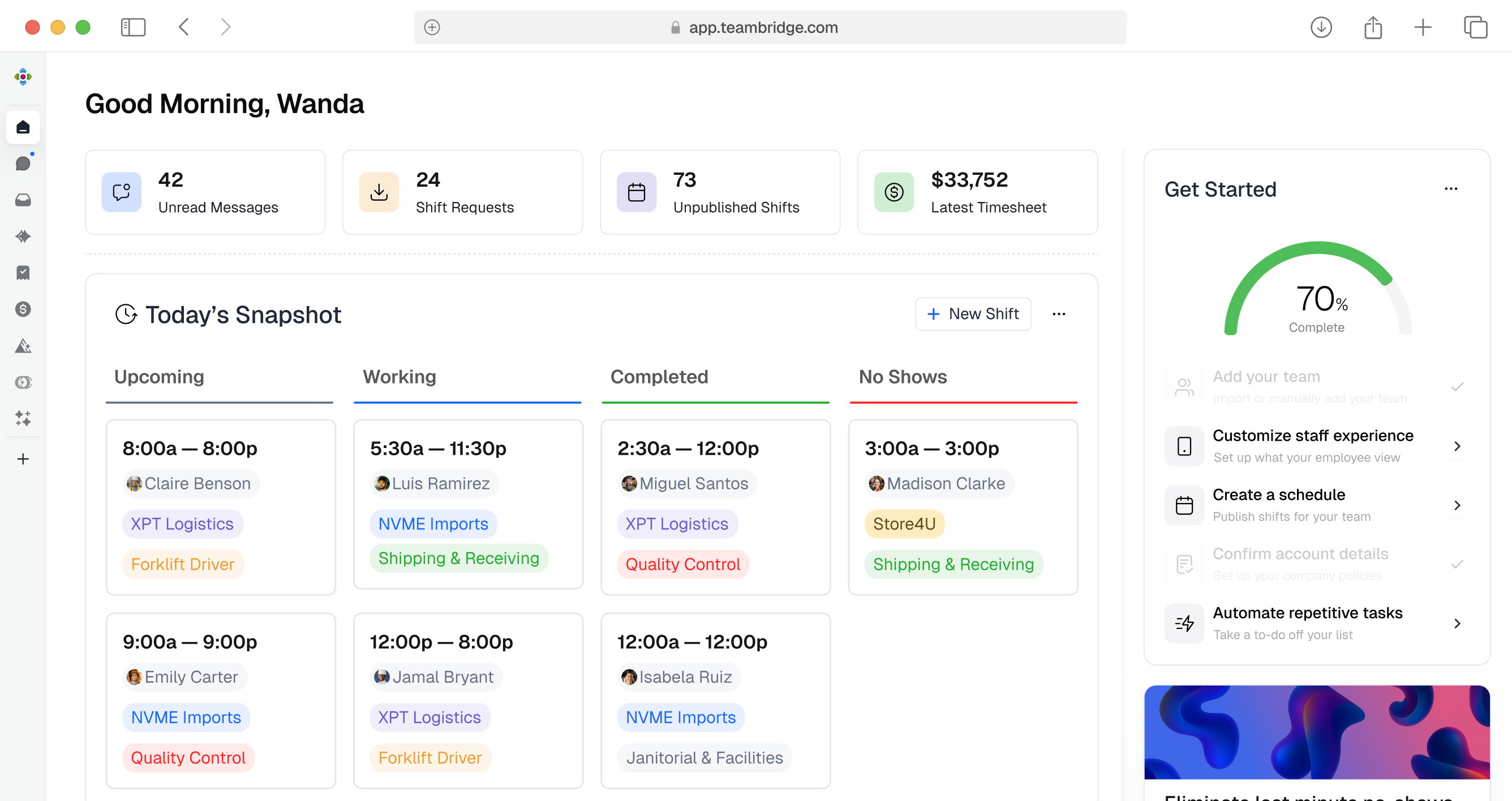
Task: Open the home icon in sidebar
Action: 23,127
